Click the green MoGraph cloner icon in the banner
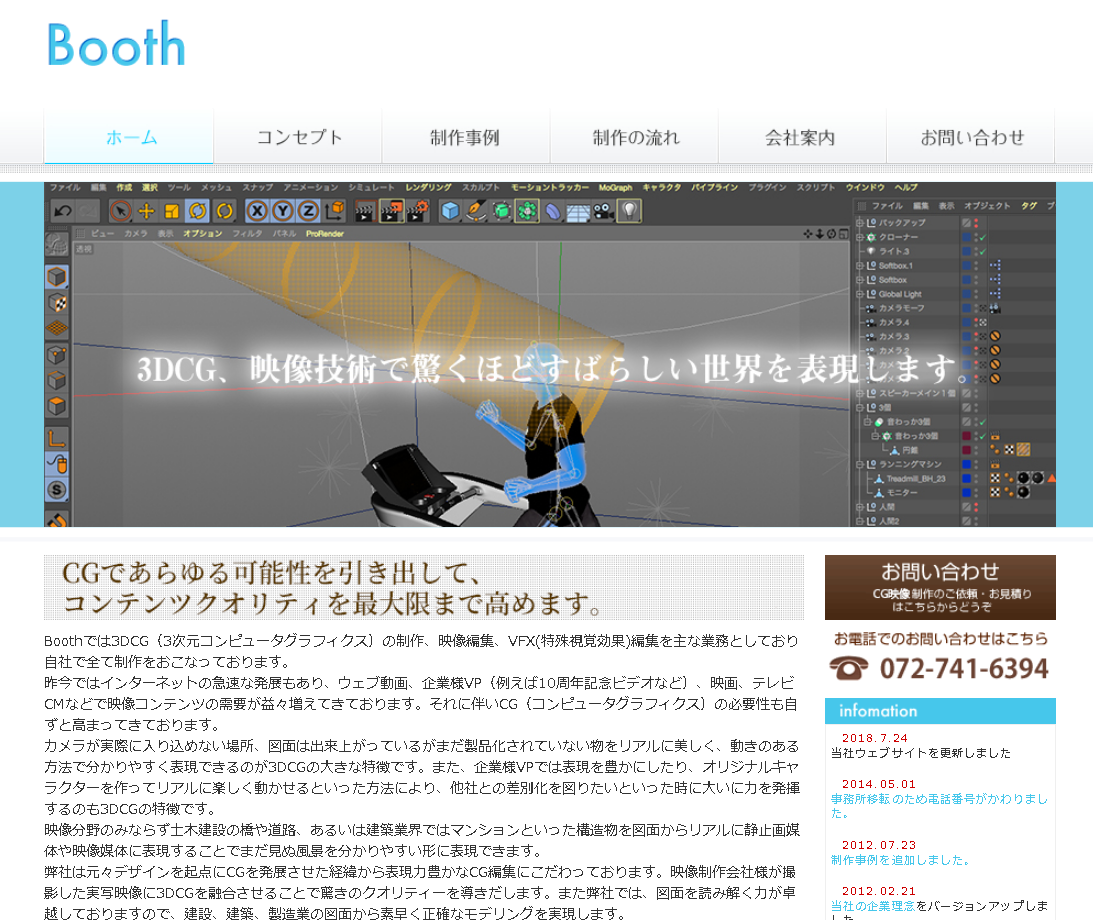1093x920 pixels. pos(527,210)
